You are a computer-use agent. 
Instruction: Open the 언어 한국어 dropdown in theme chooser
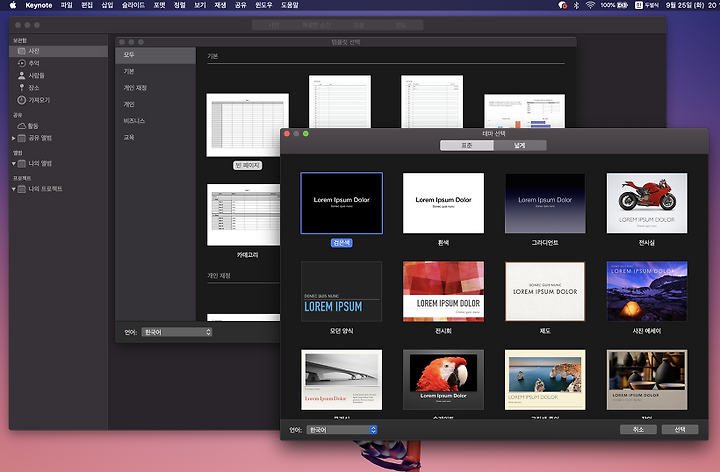click(342, 430)
